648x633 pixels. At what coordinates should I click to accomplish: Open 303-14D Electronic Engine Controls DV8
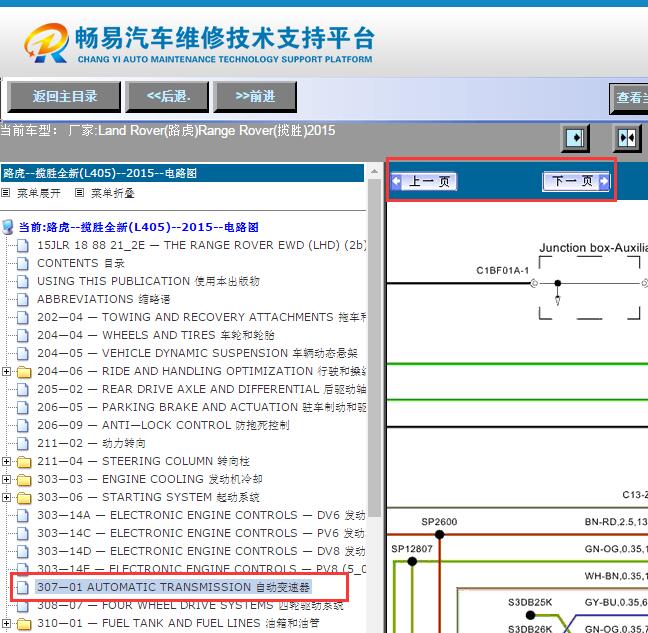[x=202, y=551]
